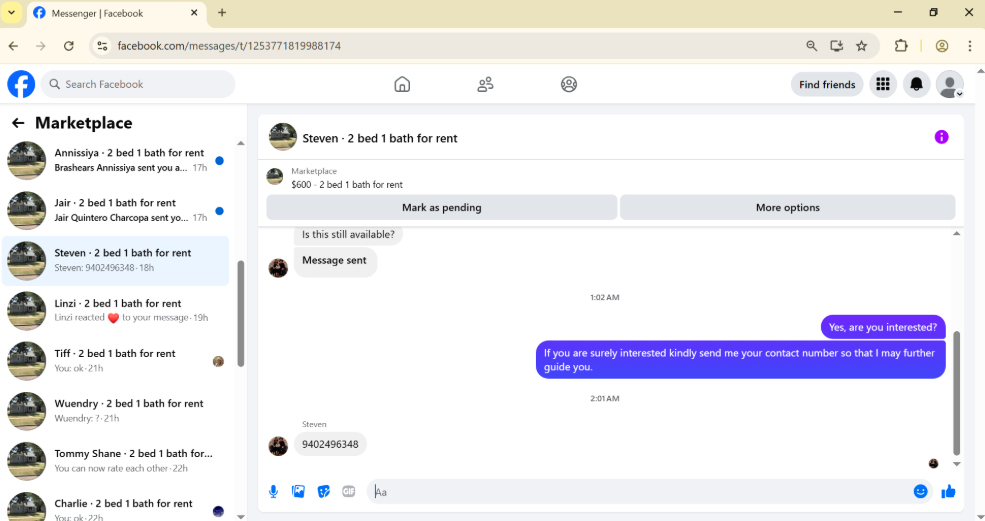Click the long 'kindly send me your contact number' message
Image resolution: width=985 pixels, height=521 pixels.
coord(740,360)
